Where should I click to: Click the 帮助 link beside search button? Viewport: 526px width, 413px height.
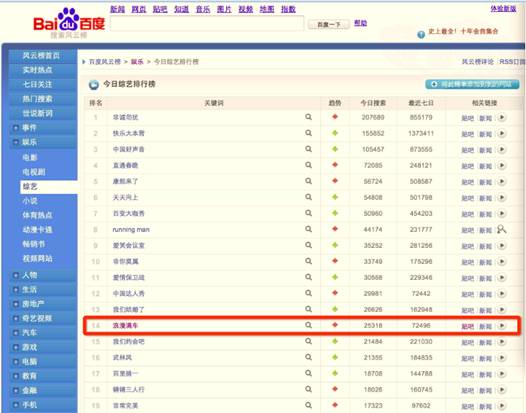click(360, 23)
